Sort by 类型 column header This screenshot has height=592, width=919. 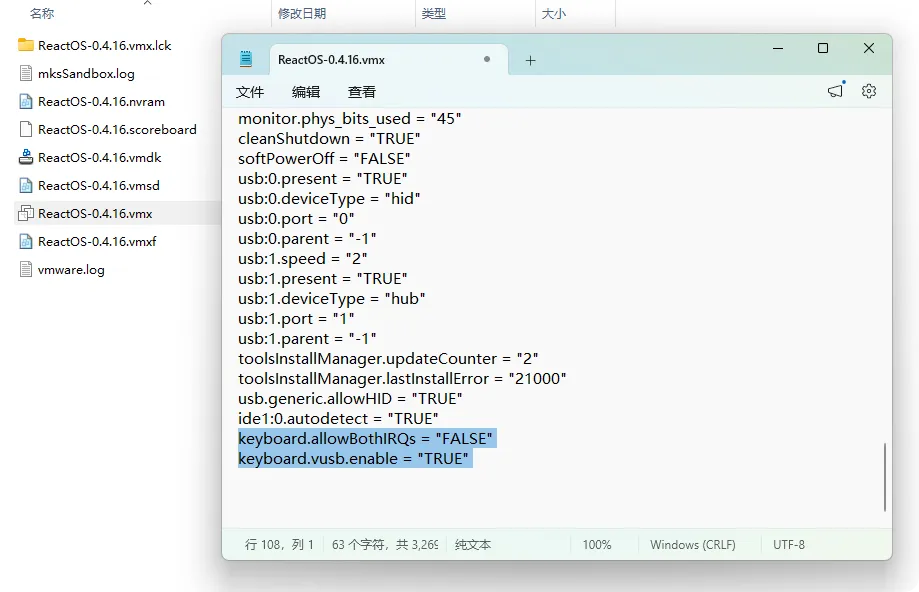pos(434,13)
